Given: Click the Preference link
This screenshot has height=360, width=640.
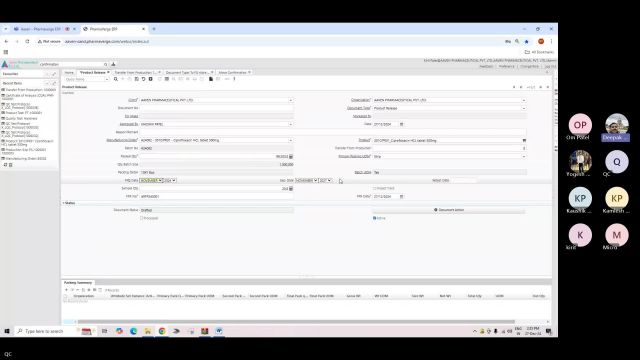Looking at the screenshot, I should 507,66.
